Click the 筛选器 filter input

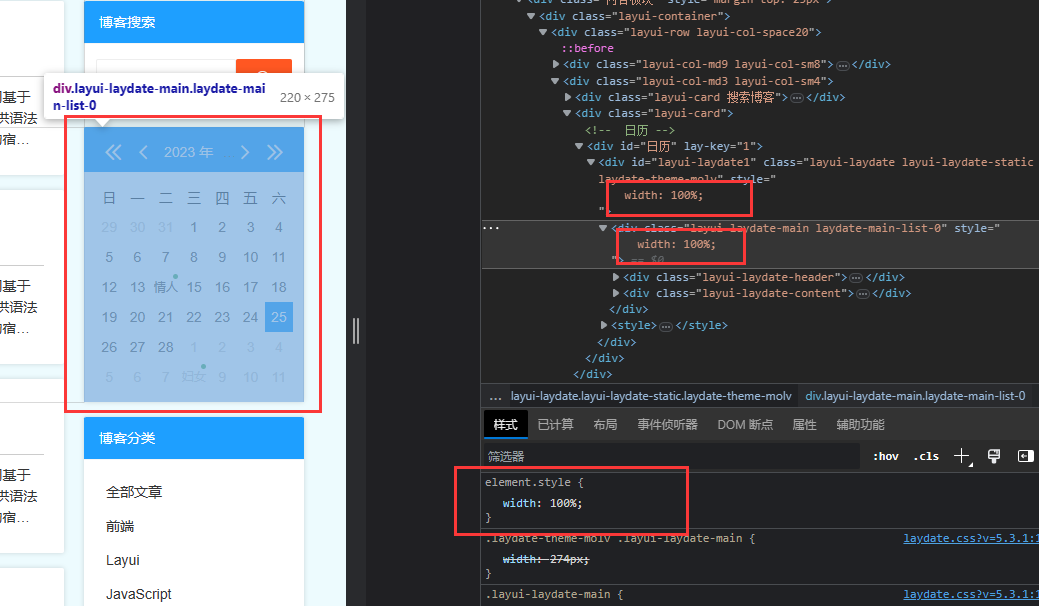[671, 456]
